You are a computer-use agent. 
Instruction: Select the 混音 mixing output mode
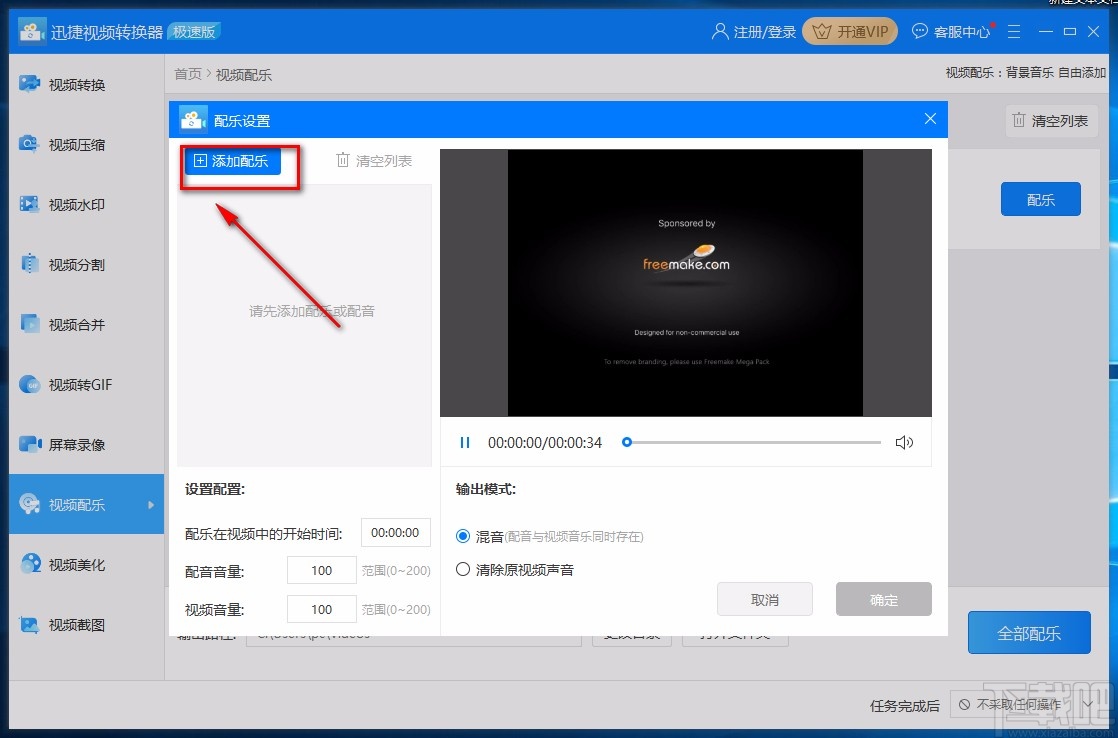461,536
